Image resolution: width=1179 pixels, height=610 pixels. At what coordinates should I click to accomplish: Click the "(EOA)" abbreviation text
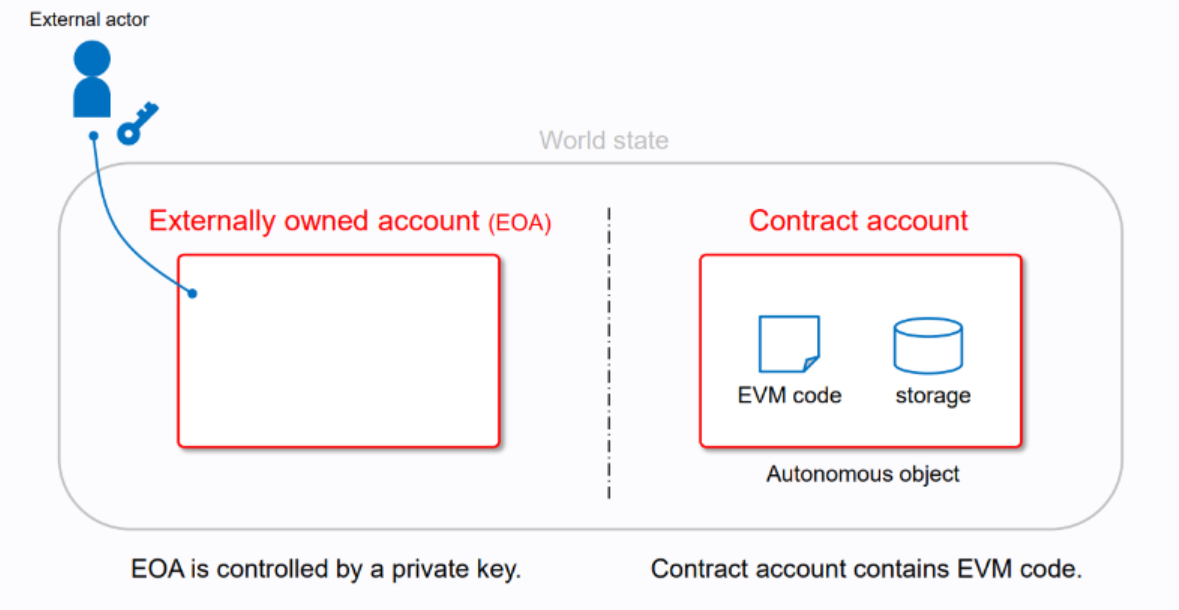pos(520,223)
